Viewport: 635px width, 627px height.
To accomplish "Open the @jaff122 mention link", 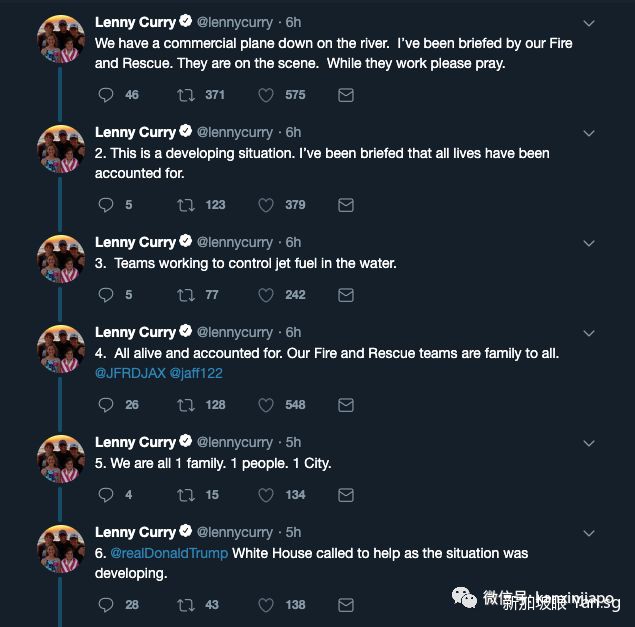I will [x=195, y=373].
